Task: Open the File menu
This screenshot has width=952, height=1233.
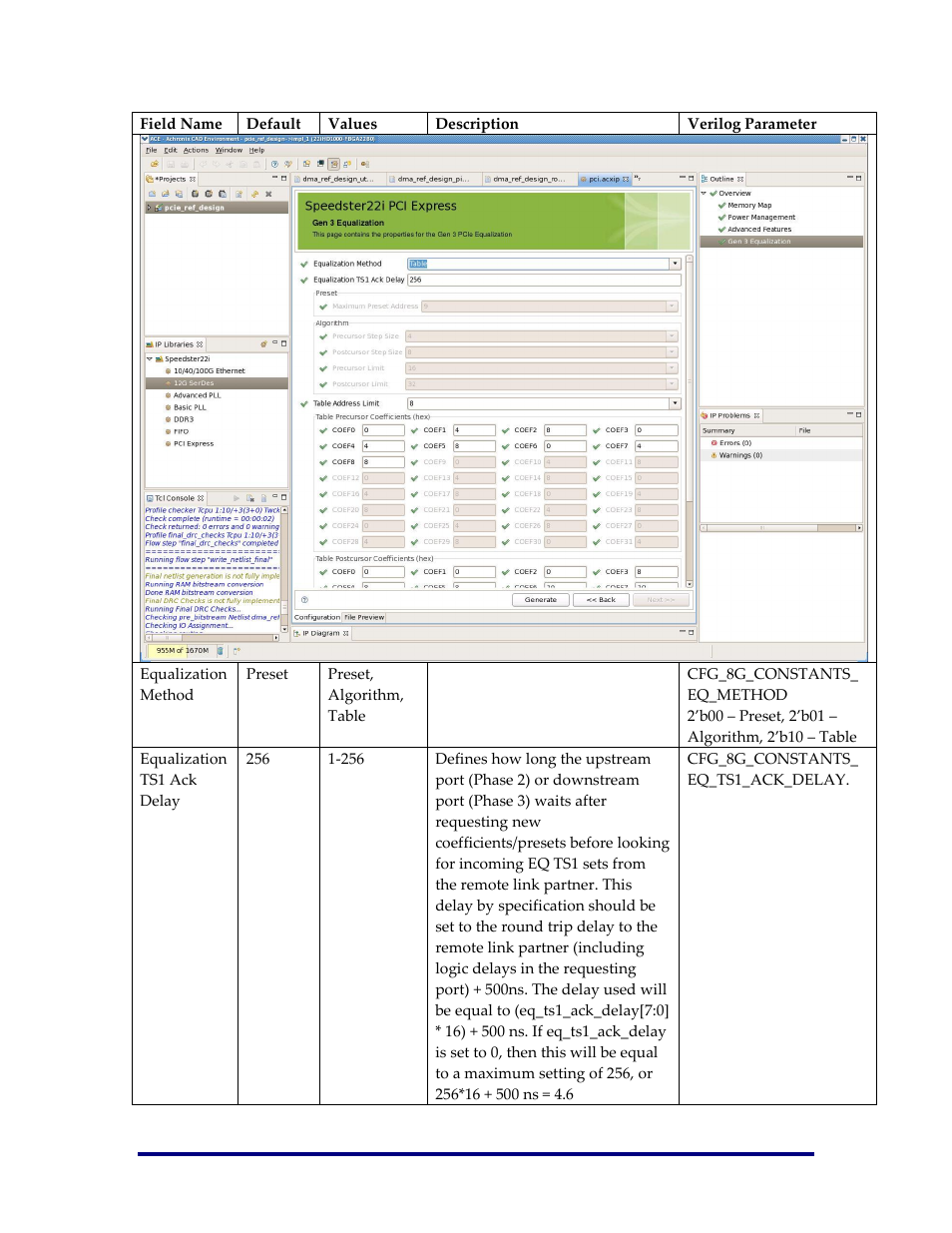Action: [x=152, y=151]
